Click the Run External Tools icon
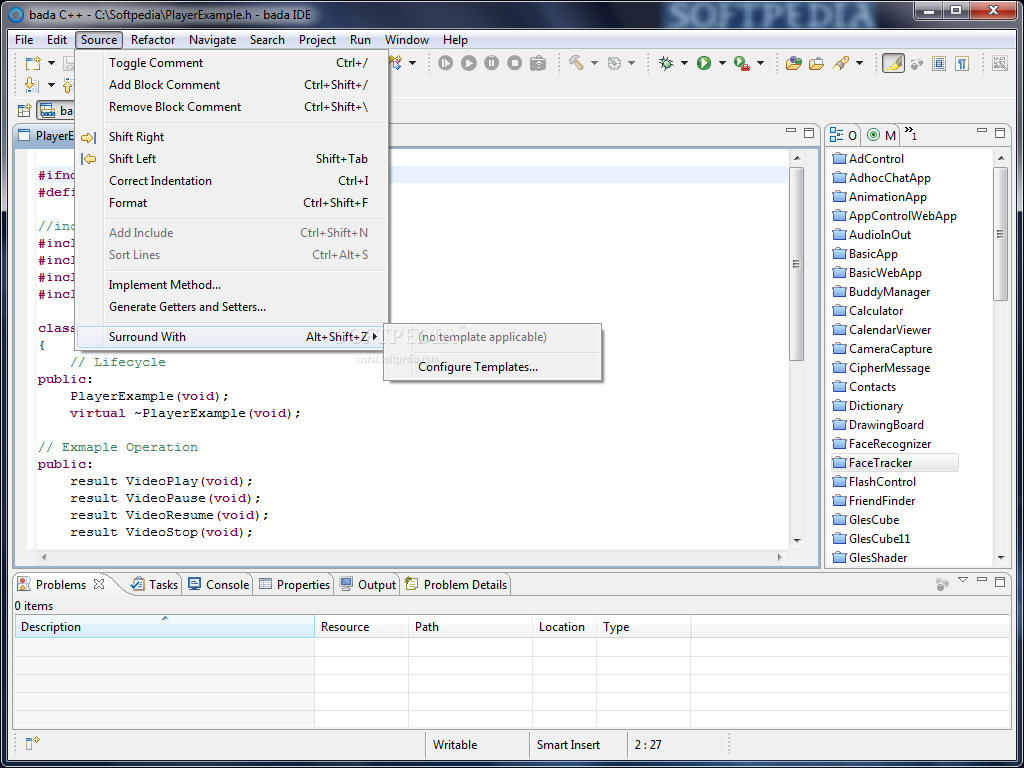Screen dimensions: 1024x768 coord(742,63)
